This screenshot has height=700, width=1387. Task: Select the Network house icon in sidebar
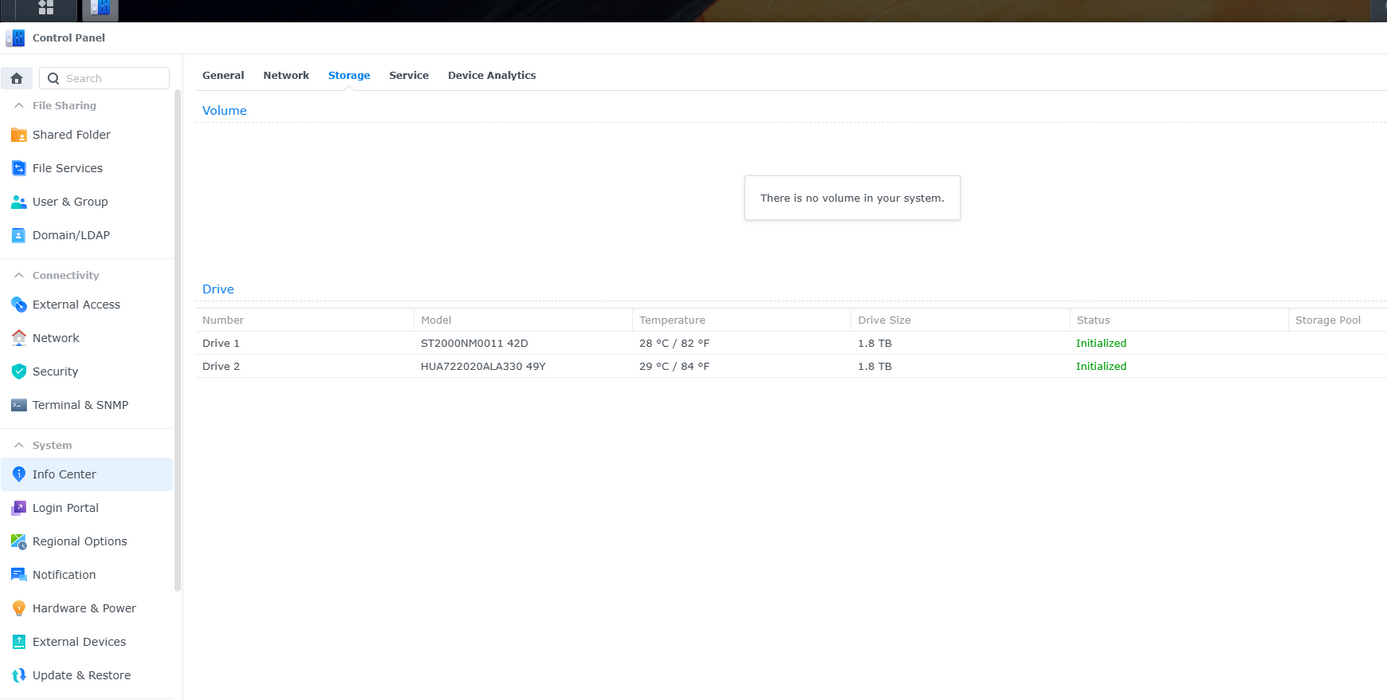18,338
